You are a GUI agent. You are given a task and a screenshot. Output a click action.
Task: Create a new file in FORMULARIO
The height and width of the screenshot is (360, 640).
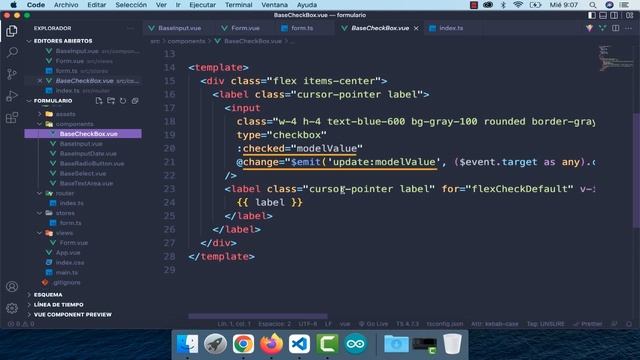click(x=99, y=100)
